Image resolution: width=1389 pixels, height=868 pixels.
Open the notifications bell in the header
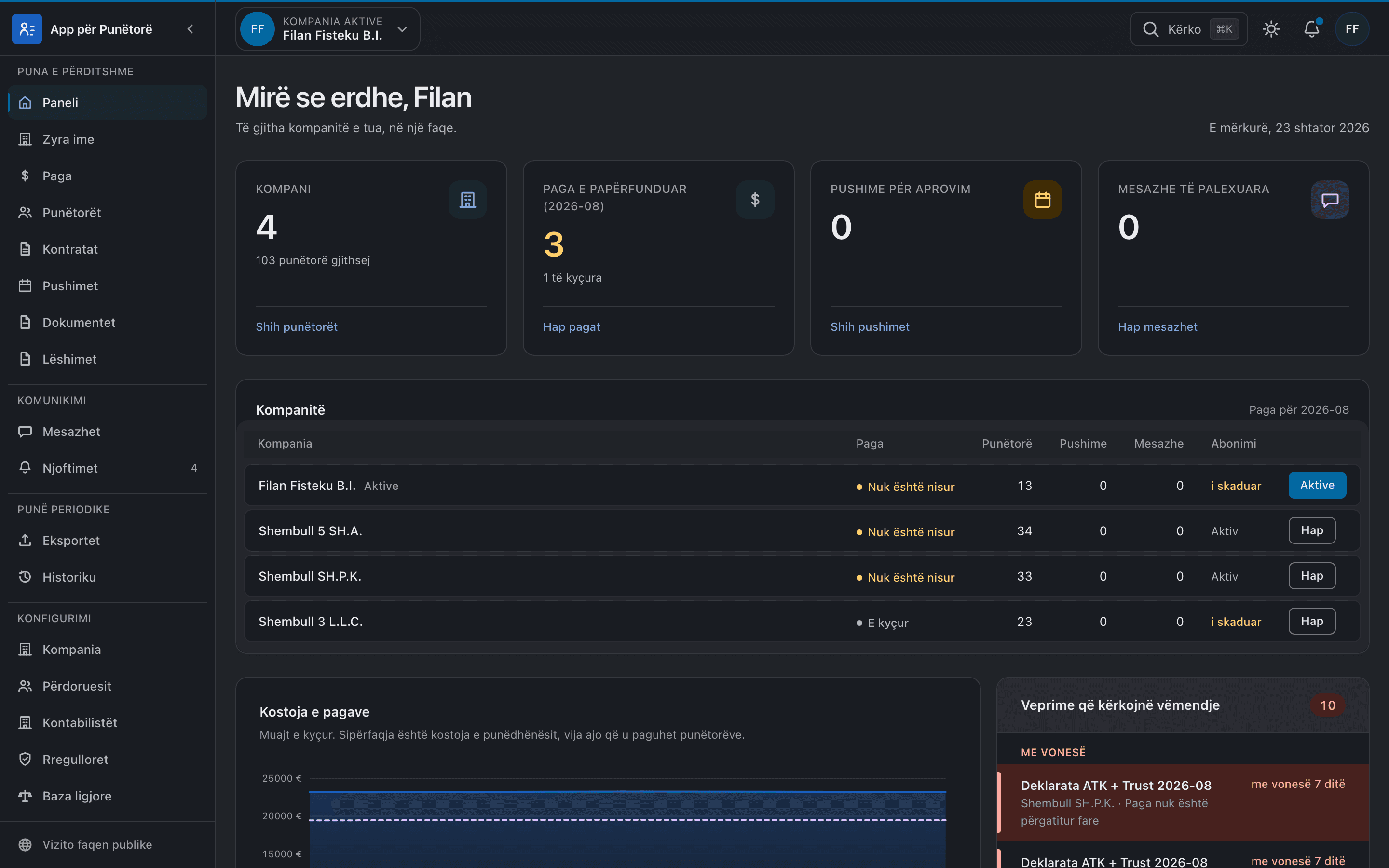tap(1311, 29)
